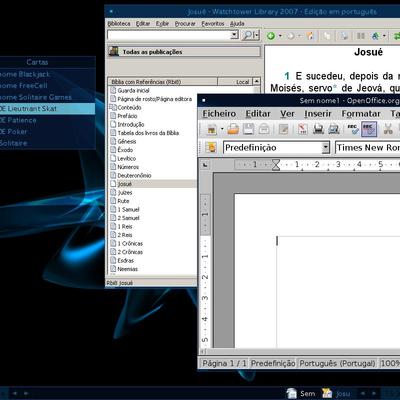Image resolution: width=400 pixels, height=400 pixels.
Task: Click Português (Portugal) language in status bar
Action: 337,363
